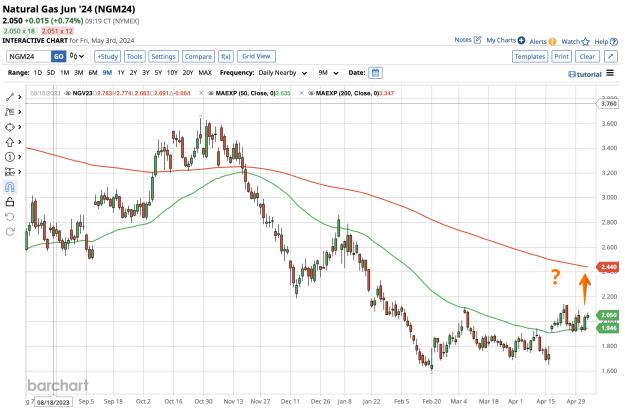Screen dimensions: 625x414
Task: Click the unlock drawings padlock icon
Action: point(10,202)
